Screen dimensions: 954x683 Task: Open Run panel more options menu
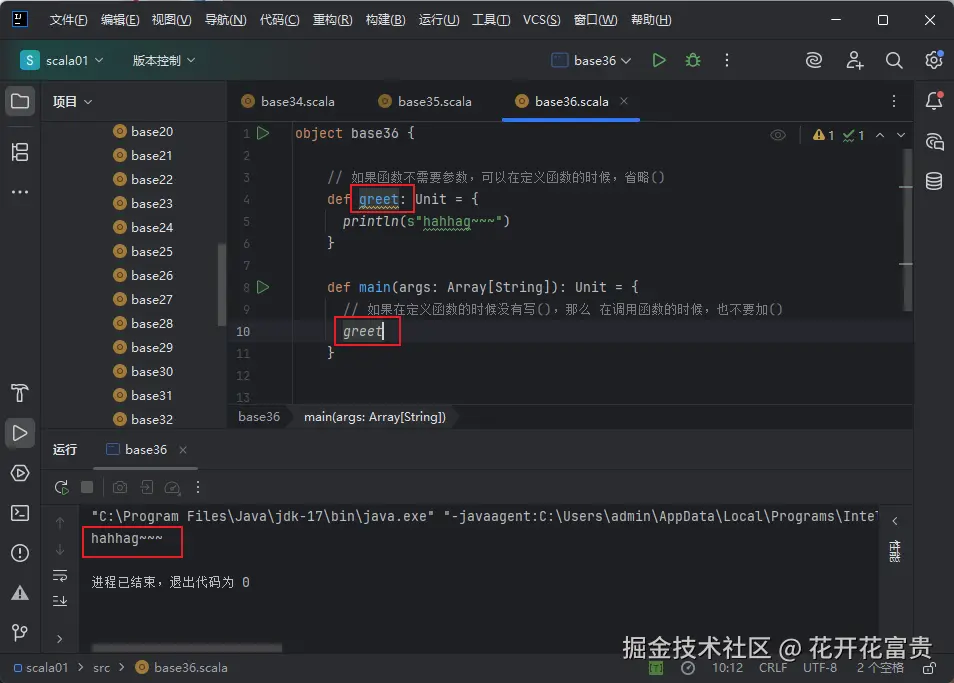[198, 487]
